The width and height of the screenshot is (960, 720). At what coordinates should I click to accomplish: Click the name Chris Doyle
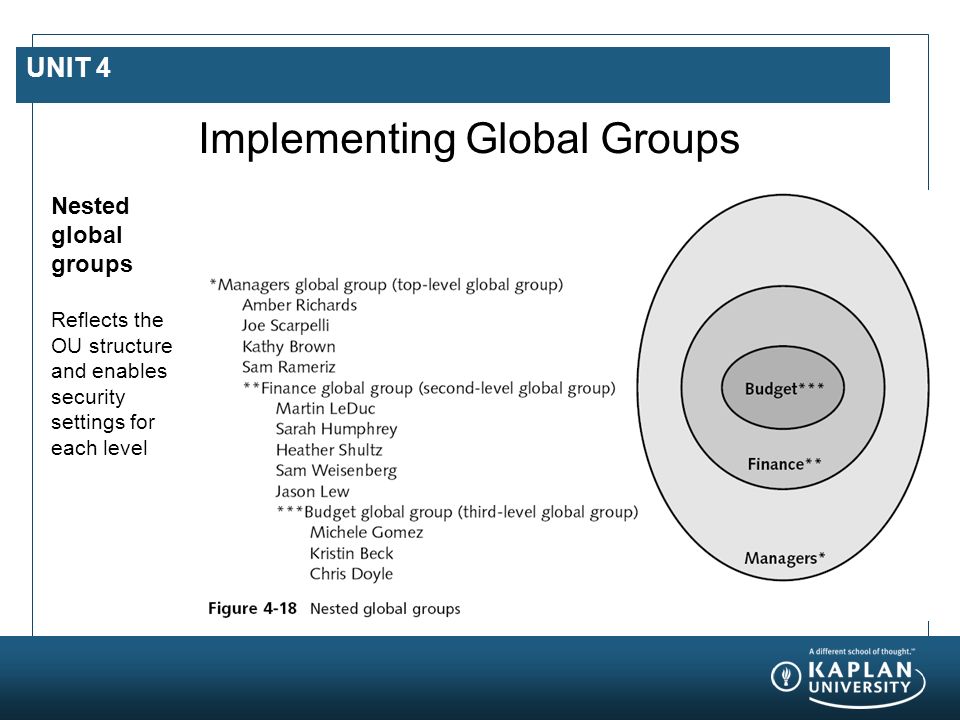pos(351,574)
